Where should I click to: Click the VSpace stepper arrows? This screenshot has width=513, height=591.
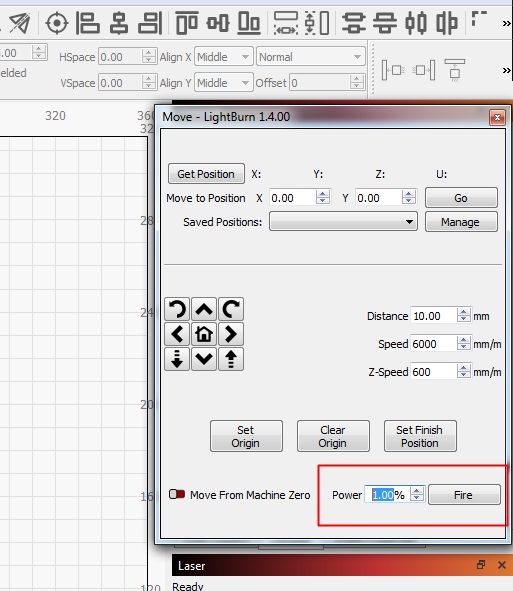pyautogui.click(x=149, y=82)
